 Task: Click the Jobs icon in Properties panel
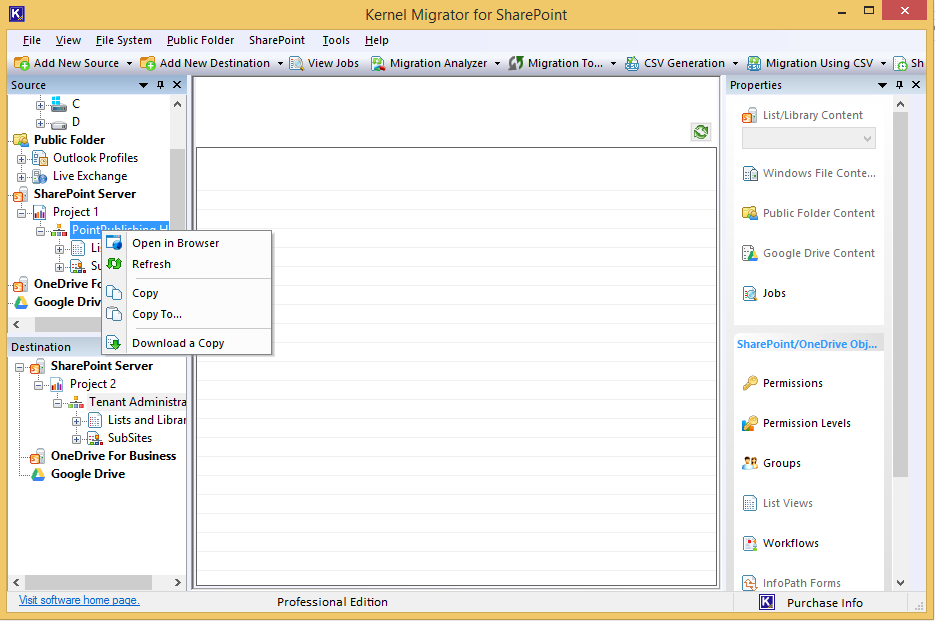pyautogui.click(x=750, y=293)
